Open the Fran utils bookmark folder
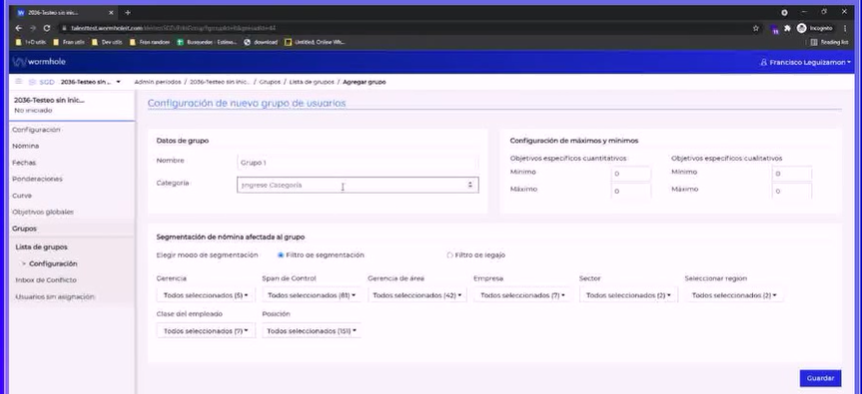The image size is (862, 394). [69, 42]
